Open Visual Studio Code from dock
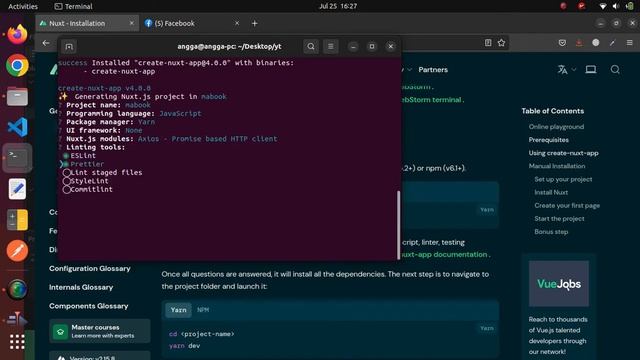Image resolution: width=640 pixels, height=360 pixels. click(x=17, y=127)
